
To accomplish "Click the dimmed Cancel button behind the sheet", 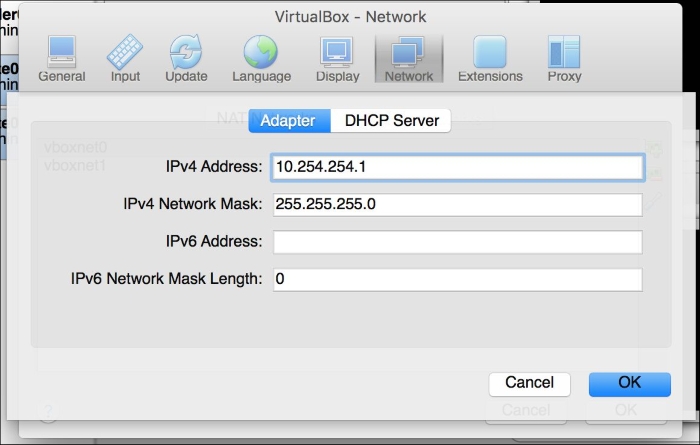I will click(526, 410).
